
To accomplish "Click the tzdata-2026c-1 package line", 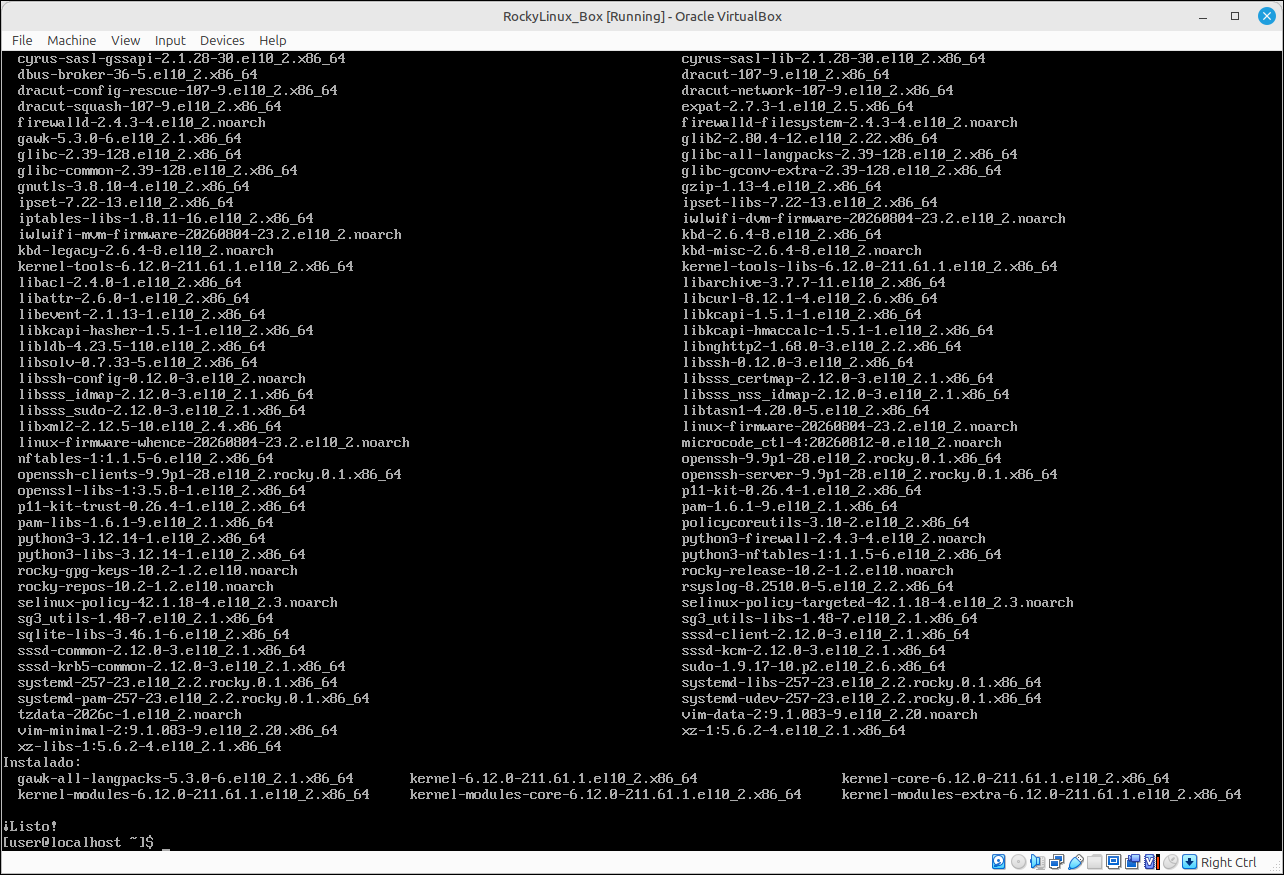I will pyautogui.click(x=130, y=714).
